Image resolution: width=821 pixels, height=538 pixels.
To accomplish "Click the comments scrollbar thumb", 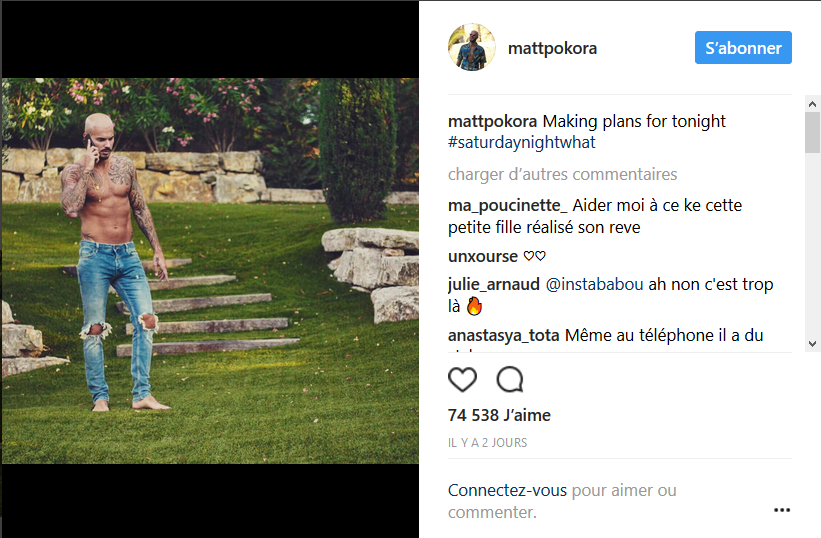I will click(x=812, y=132).
